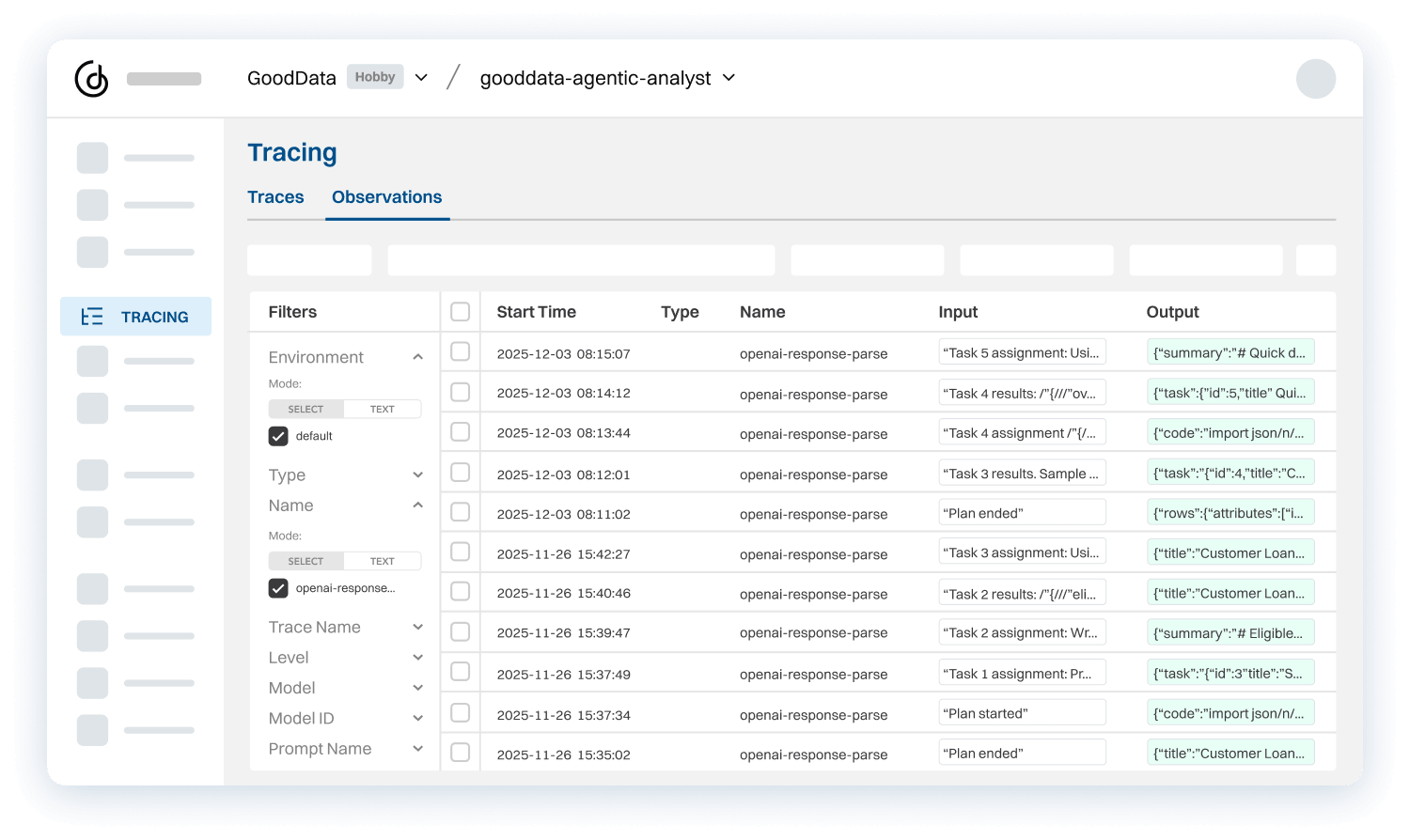Click the Tracing list icon in sidebar
The height and width of the screenshot is (840, 1410).
click(92, 317)
